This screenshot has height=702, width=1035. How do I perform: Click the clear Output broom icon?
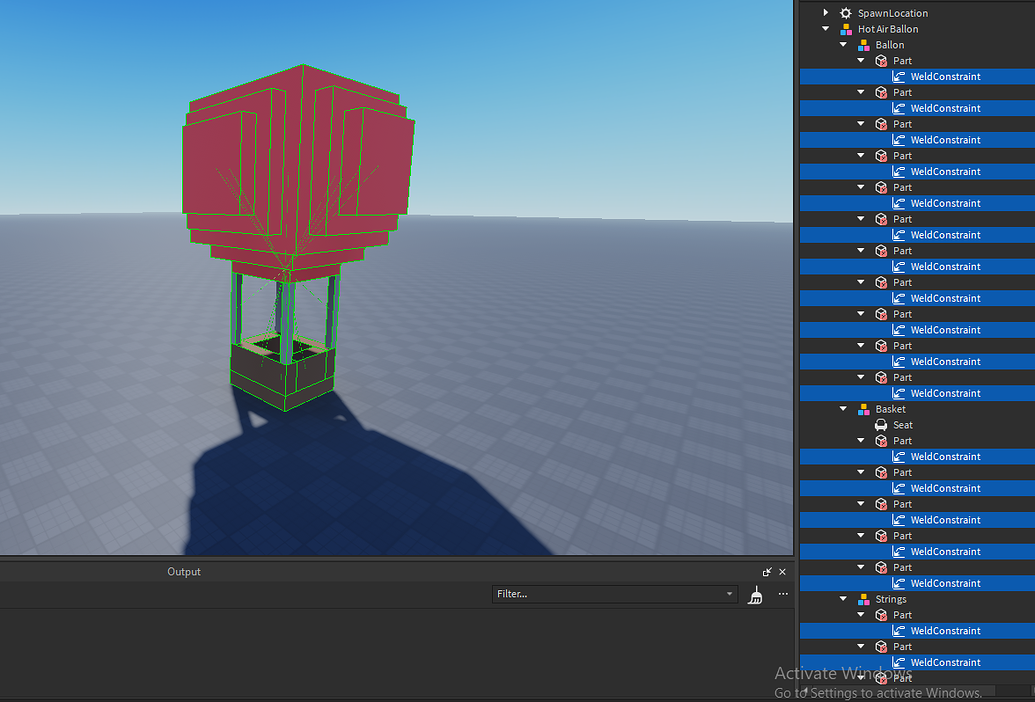point(756,594)
